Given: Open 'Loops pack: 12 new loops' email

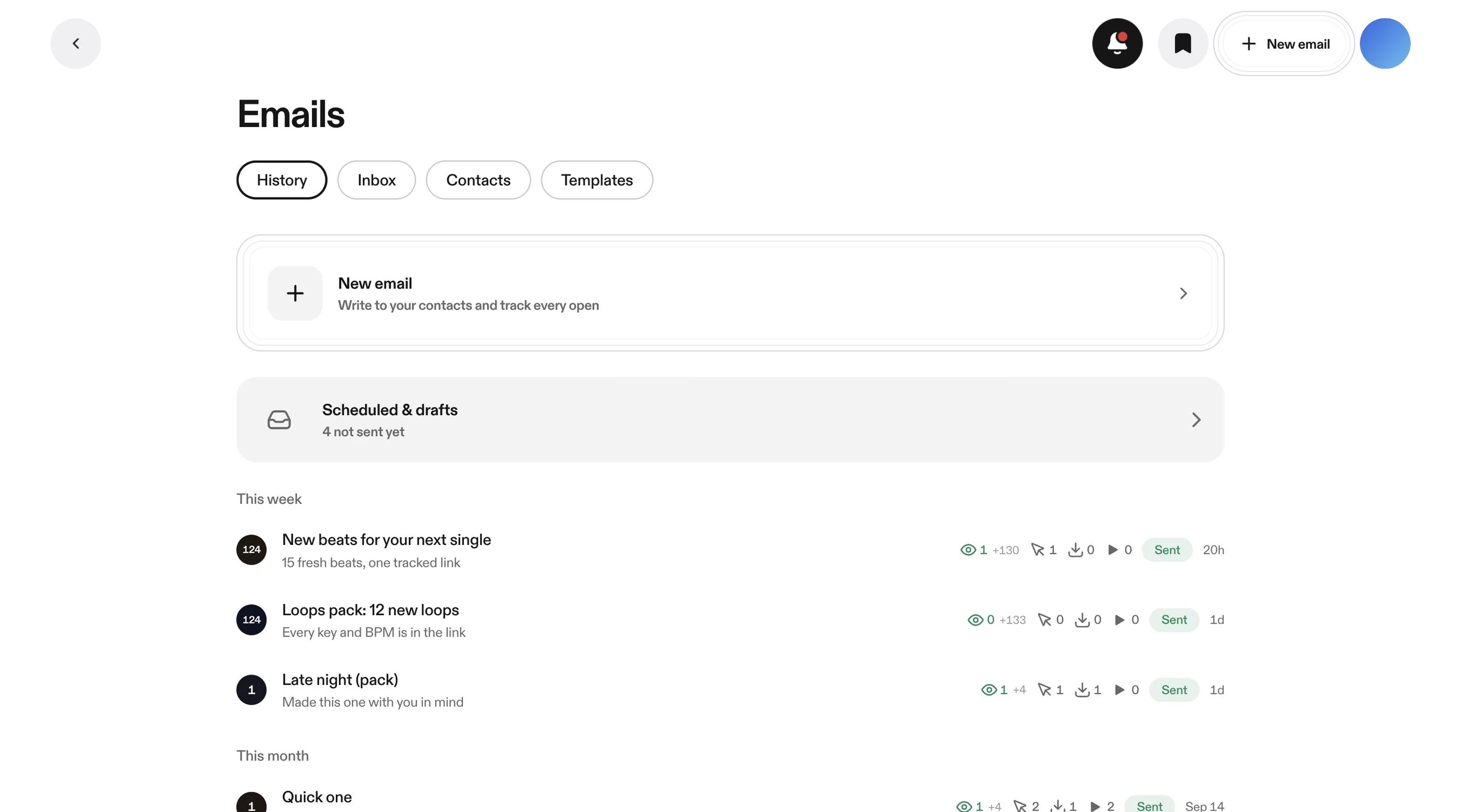Looking at the screenshot, I should [x=730, y=620].
